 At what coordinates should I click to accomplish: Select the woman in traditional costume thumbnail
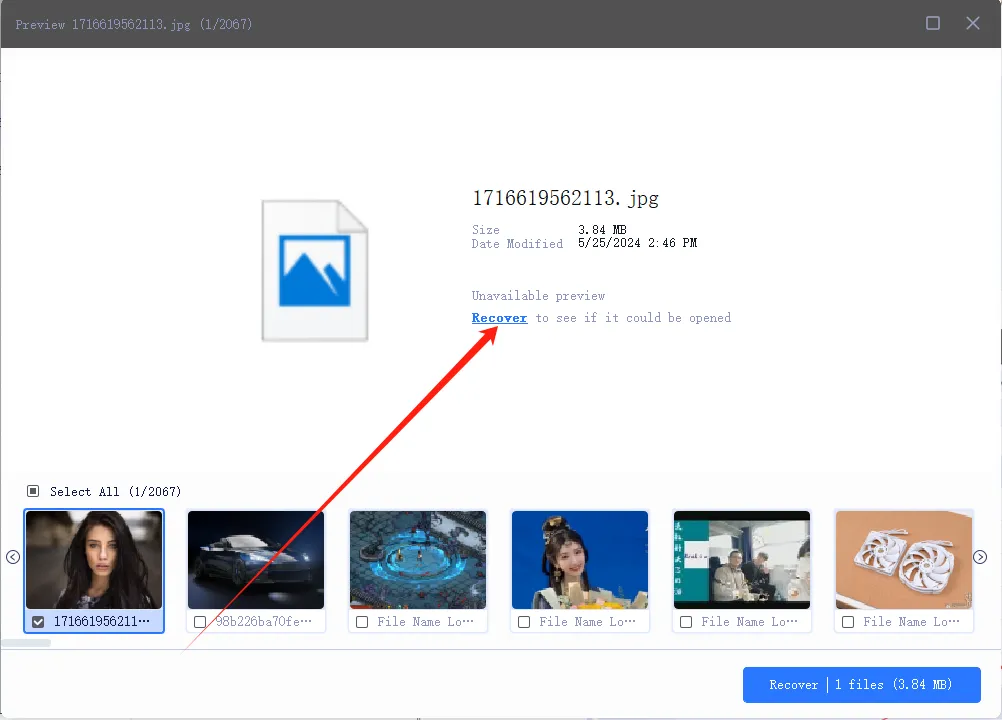(580, 559)
